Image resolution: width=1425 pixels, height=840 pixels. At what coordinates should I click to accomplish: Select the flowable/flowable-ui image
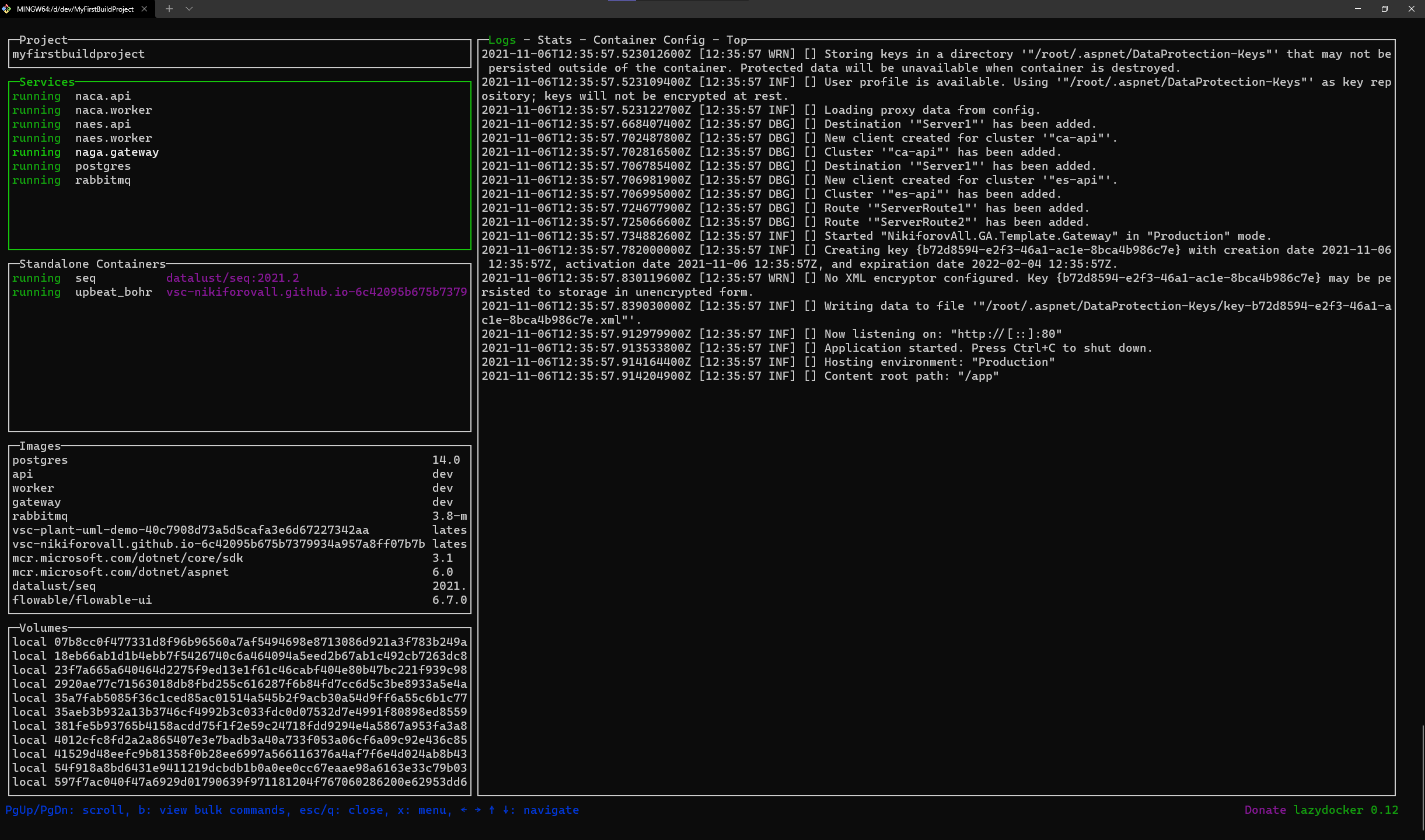click(x=240, y=600)
